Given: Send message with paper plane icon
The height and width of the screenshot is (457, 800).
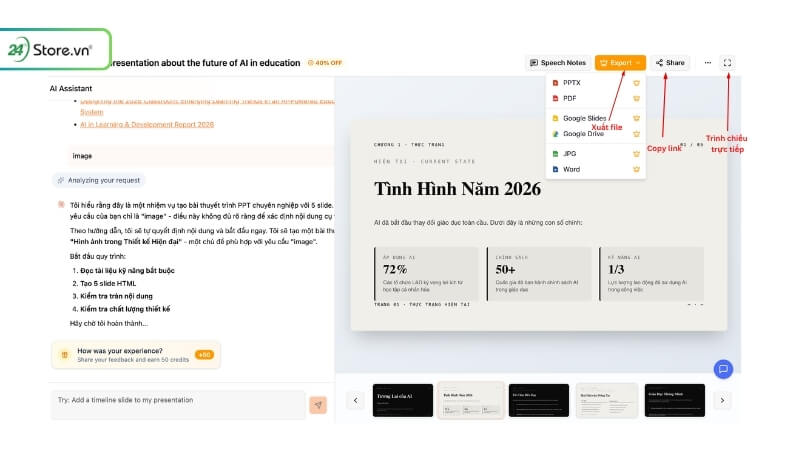Looking at the screenshot, I should click(318, 405).
